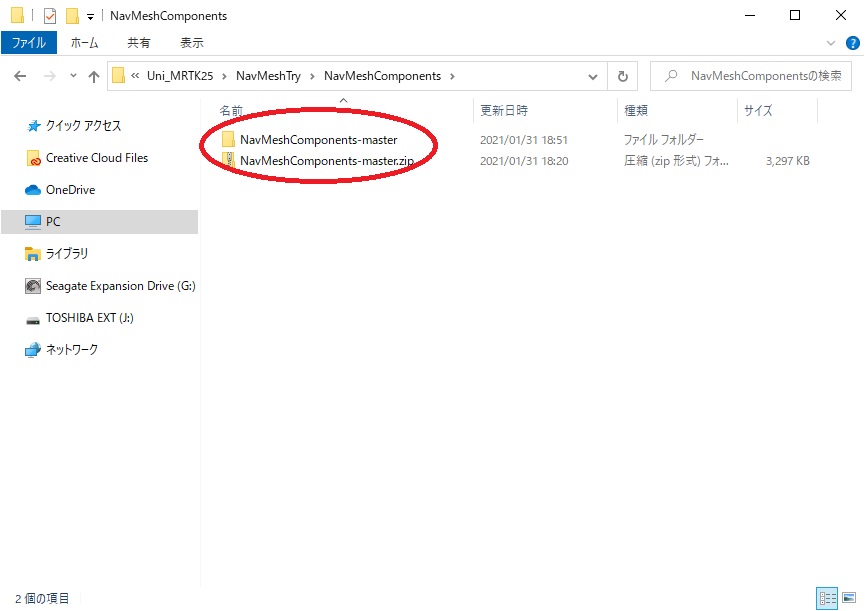865x611 pixels.
Task: Sort by サイズ column header
Action: (758, 110)
